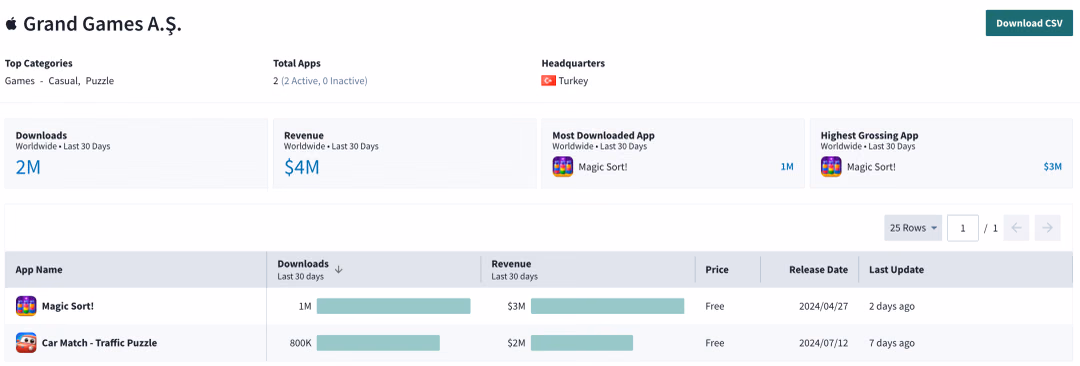Click Magic Sort! name in Most Downloaded card

tap(603, 167)
